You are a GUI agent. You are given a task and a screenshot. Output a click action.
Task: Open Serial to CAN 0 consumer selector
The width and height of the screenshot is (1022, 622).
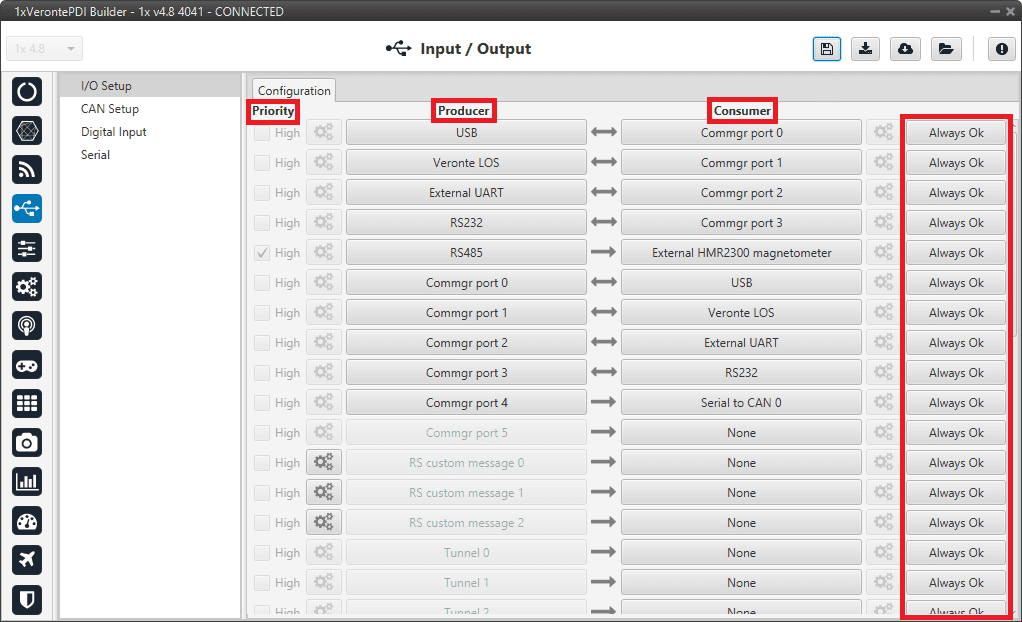click(x=741, y=403)
